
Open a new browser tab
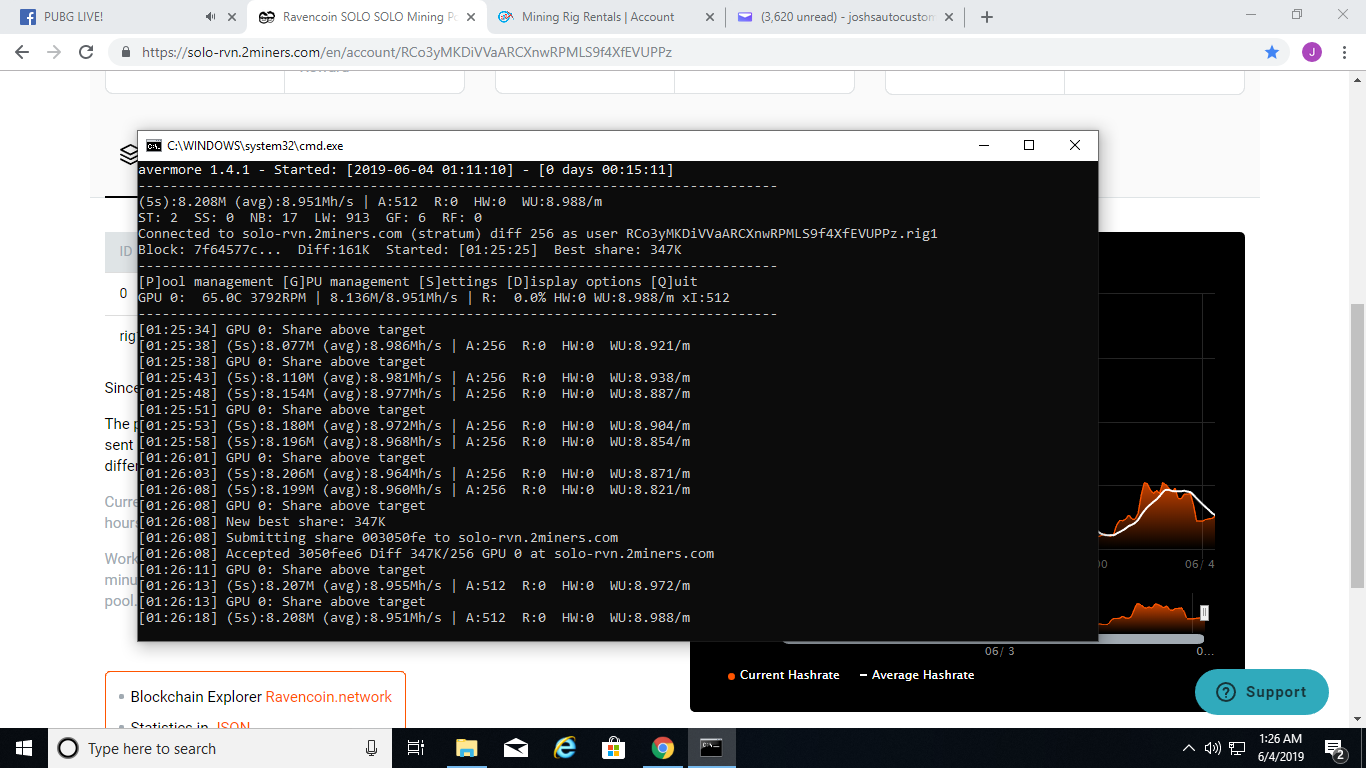[987, 17]
